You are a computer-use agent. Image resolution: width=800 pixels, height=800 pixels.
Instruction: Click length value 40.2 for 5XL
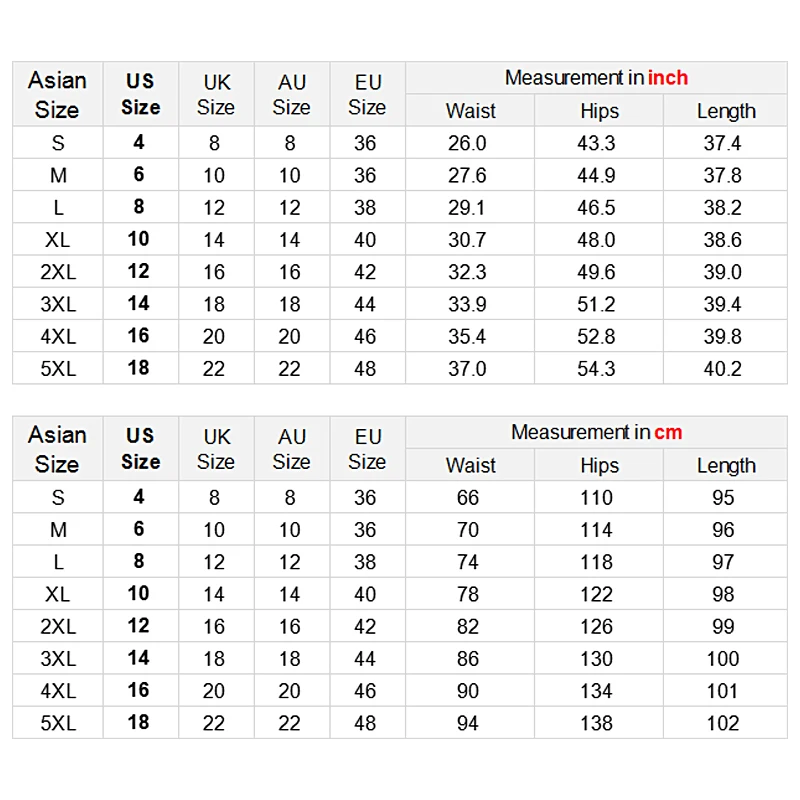tap(722, 369)
